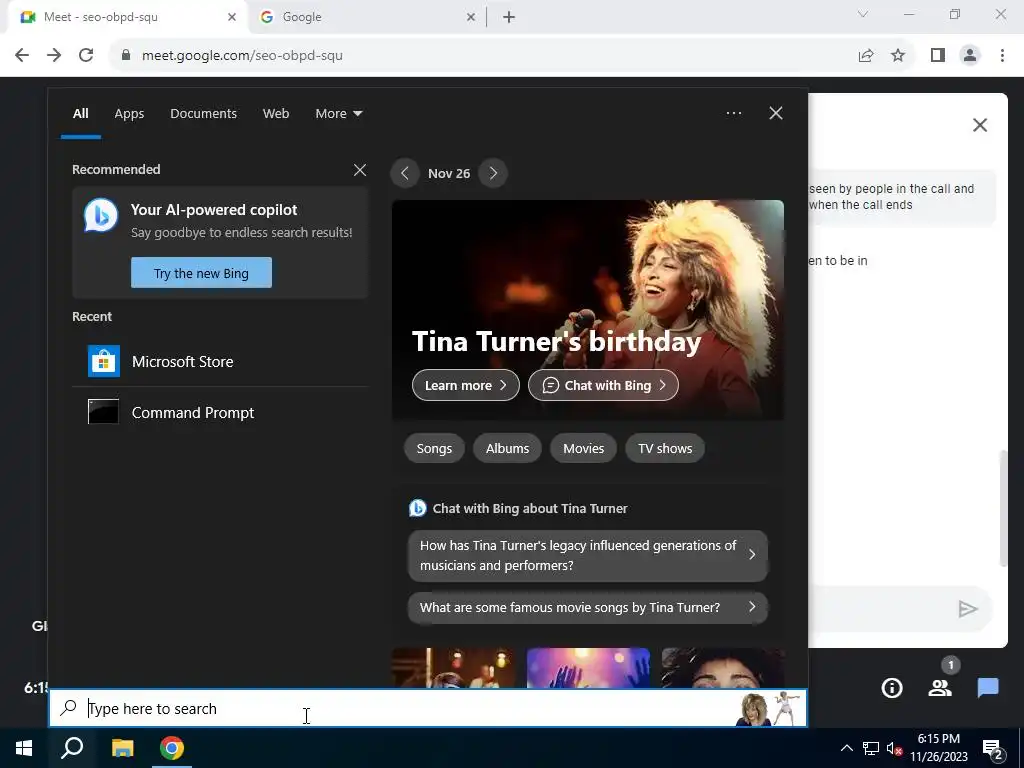Image resolution: width=1024 pixels, height=768 pixels.
Task: Open Chrome side panel icon
Action: tap(938, 56)
